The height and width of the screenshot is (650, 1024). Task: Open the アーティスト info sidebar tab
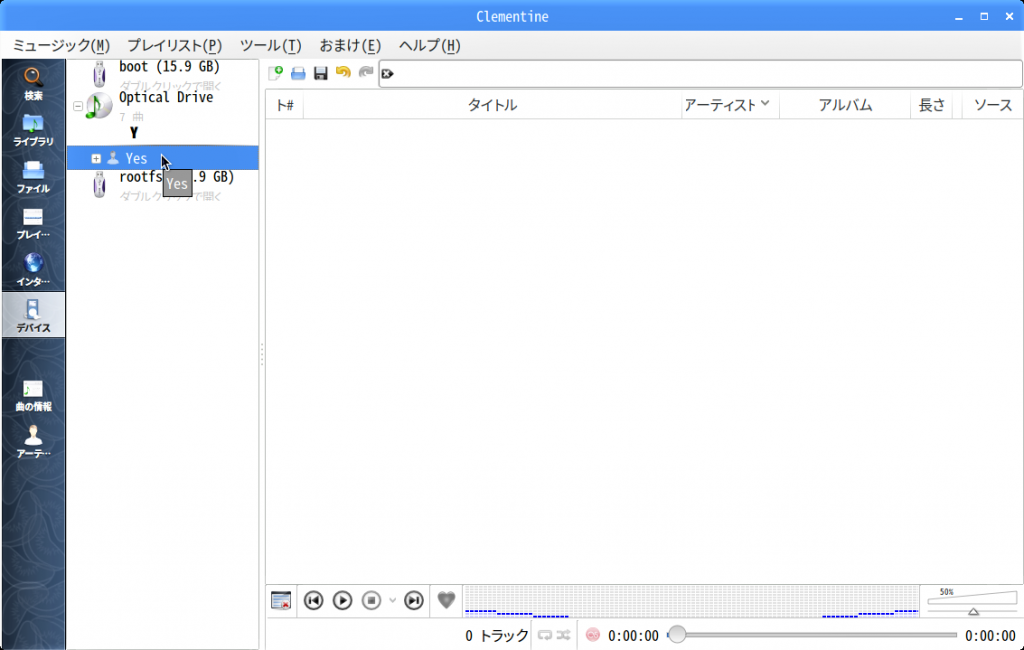33,441
